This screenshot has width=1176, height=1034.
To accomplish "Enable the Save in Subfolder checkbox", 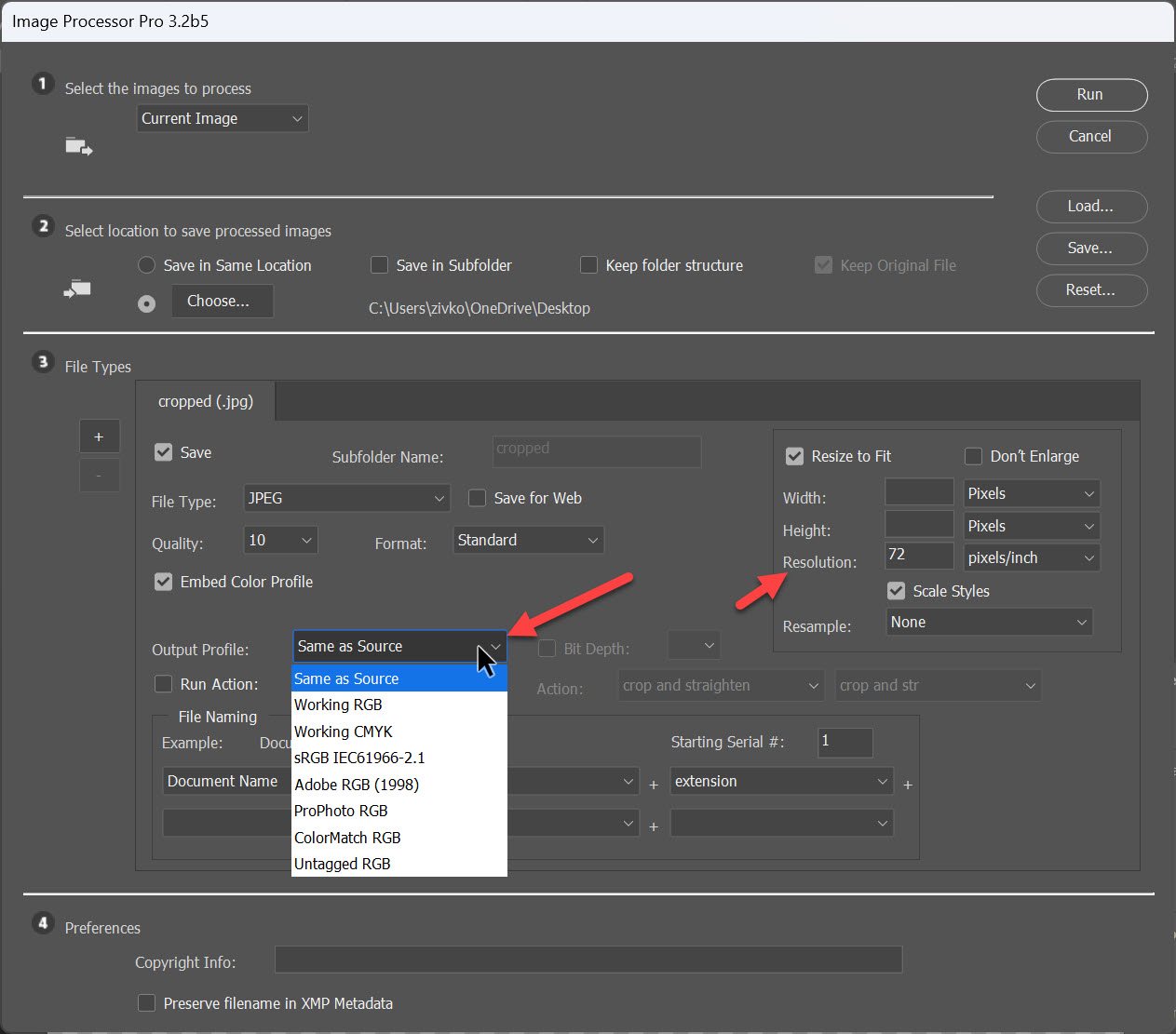I will click(379, 265).
